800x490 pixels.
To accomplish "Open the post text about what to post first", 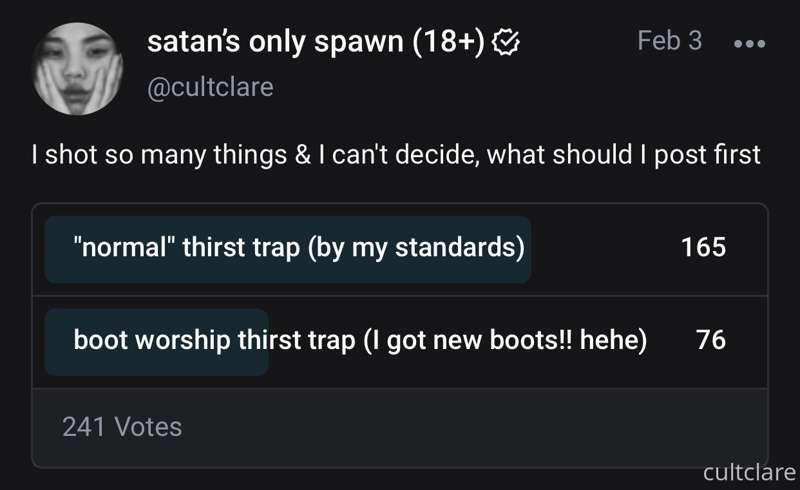I will tap(396, 155).
